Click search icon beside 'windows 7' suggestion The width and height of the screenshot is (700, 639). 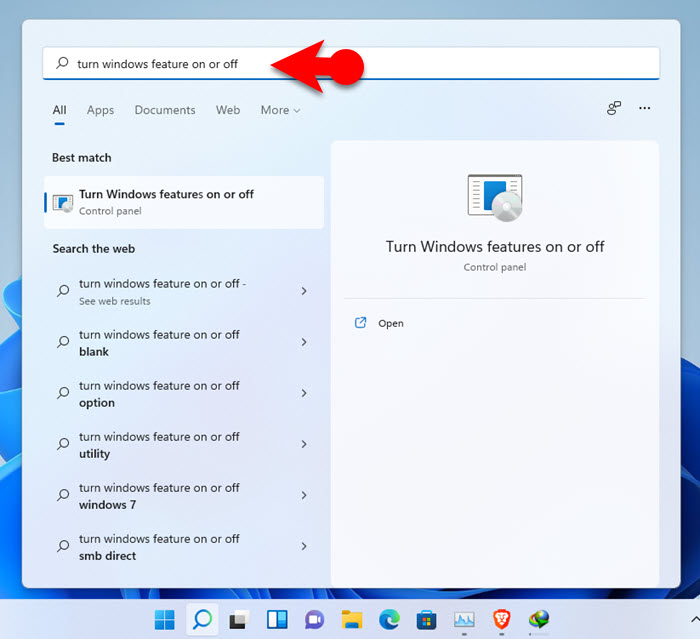coord(63,495)
